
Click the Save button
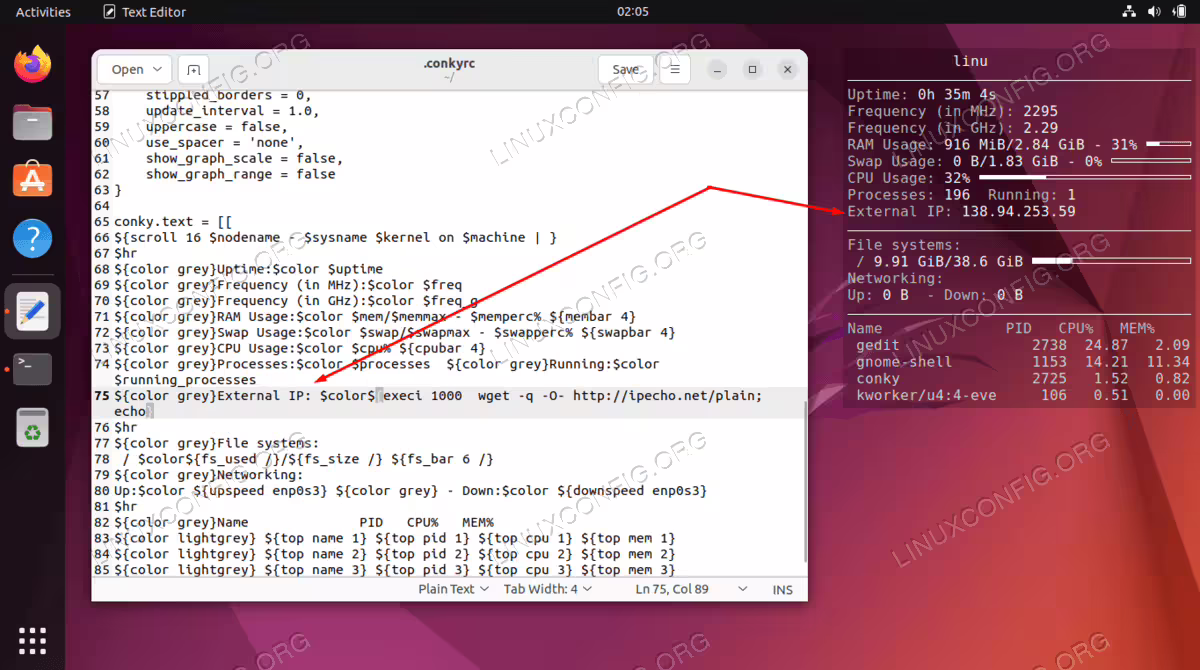[x=626, y=69]
